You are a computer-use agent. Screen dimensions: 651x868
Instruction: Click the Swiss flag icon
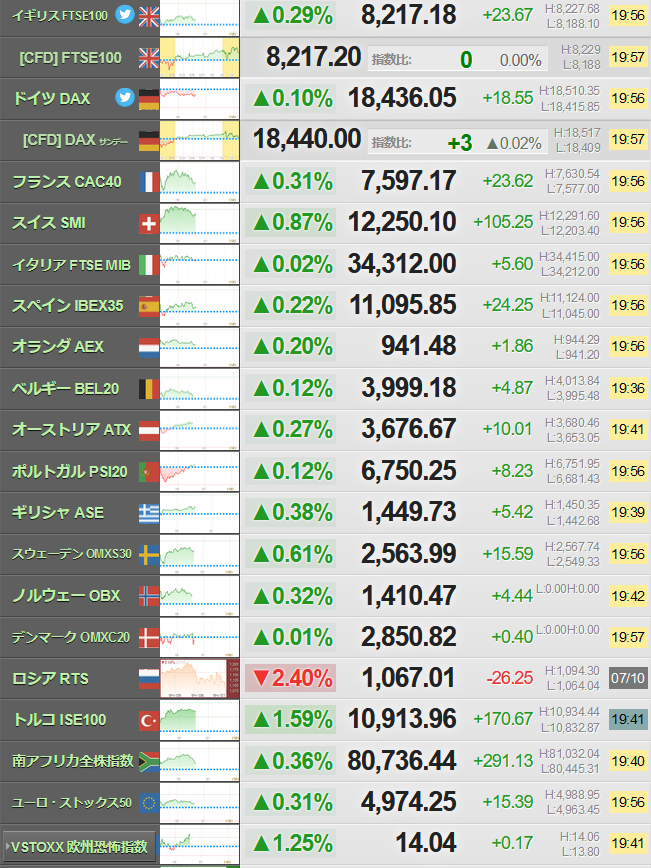149,224
